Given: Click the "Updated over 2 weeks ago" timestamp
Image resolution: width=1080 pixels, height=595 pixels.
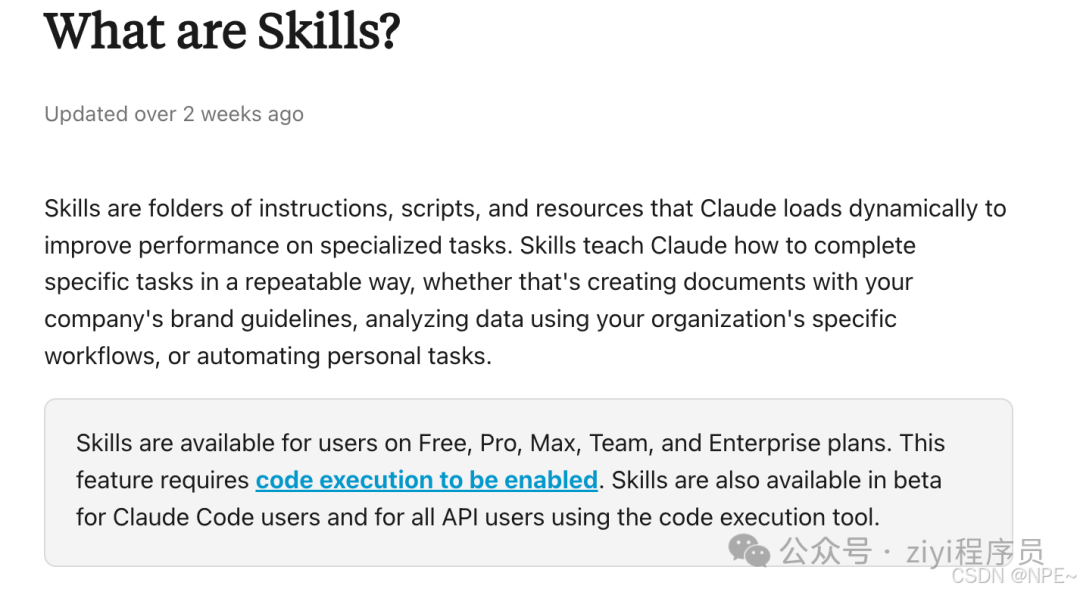Looking at the screenshot, I should [x=174, y=114].
